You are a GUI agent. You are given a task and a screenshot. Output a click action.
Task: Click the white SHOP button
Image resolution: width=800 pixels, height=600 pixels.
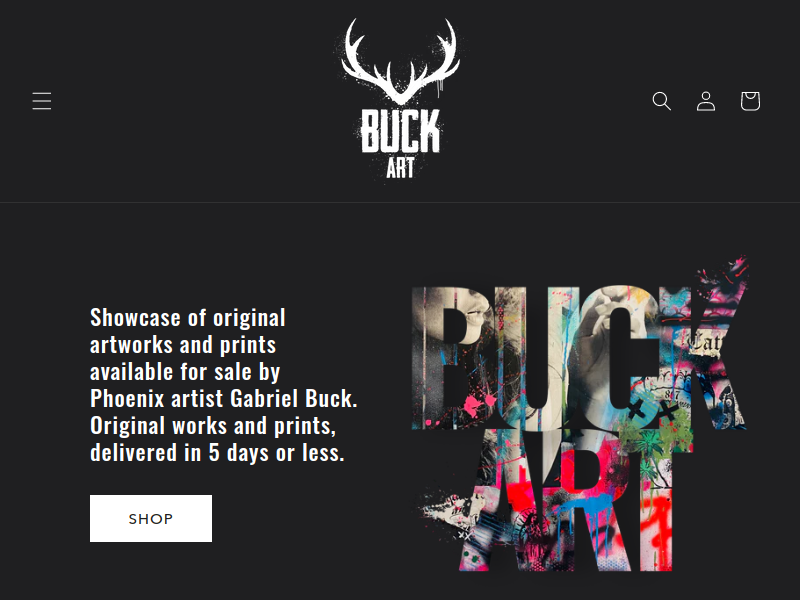(151, 518)
